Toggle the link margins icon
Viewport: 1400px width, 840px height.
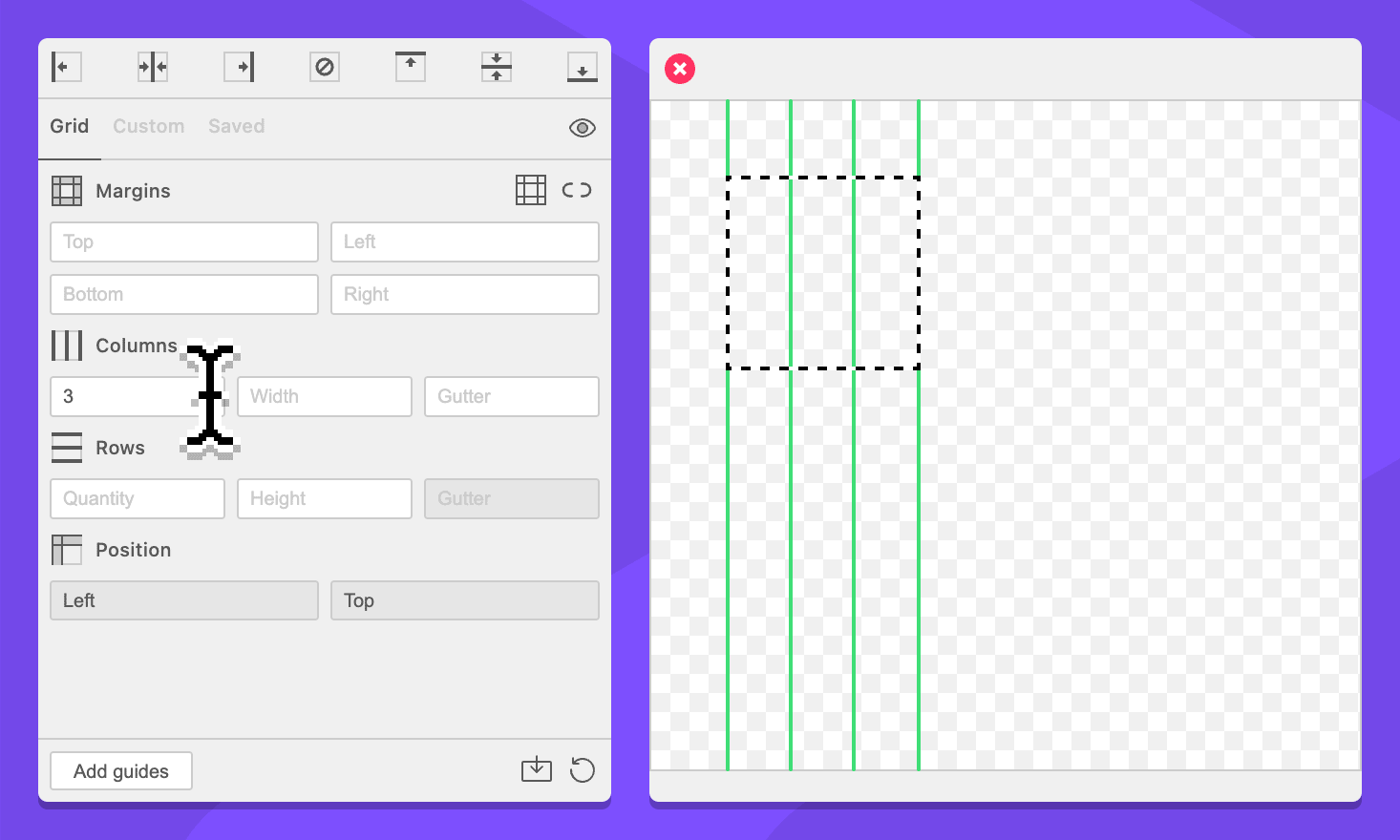click(x=577, y=190)
